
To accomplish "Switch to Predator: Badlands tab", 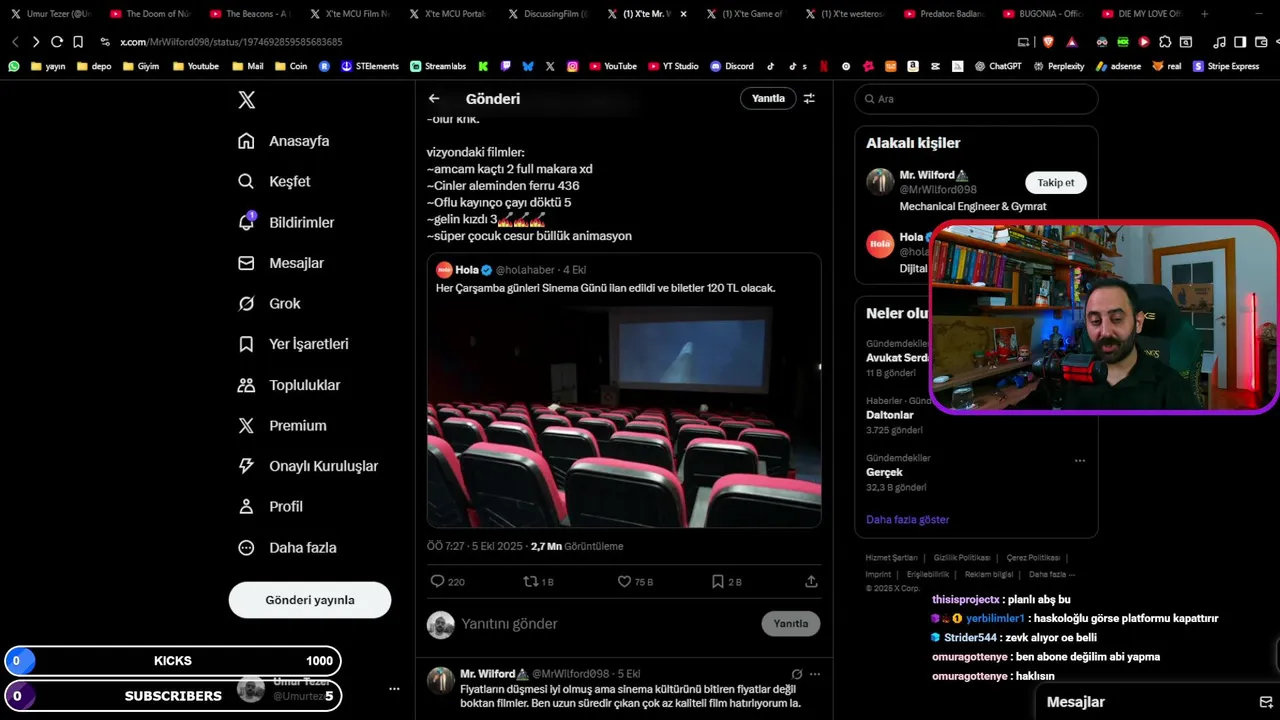I will click(945, 14).
